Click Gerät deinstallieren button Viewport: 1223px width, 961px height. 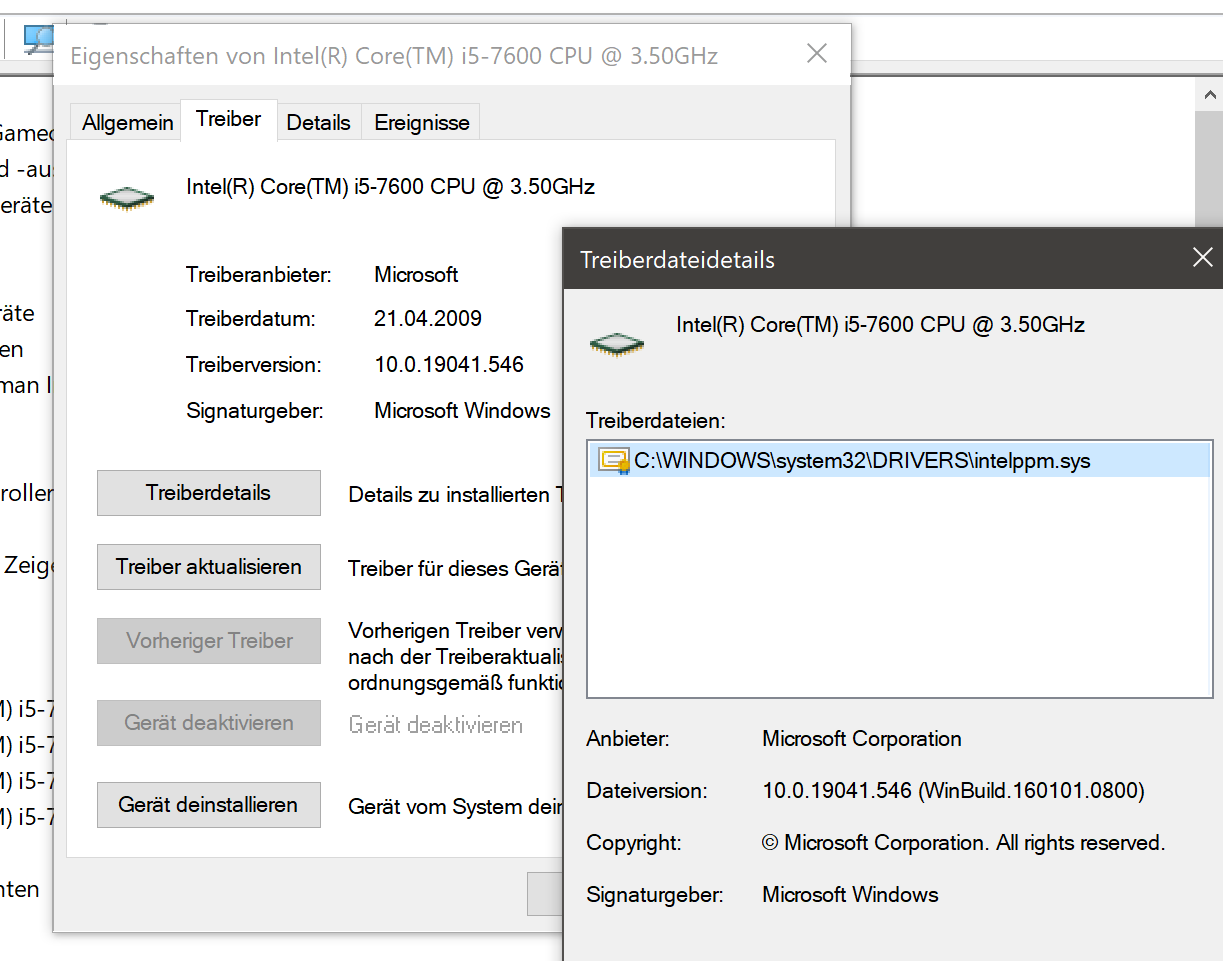pyautogui.click(x=209, y=805)
